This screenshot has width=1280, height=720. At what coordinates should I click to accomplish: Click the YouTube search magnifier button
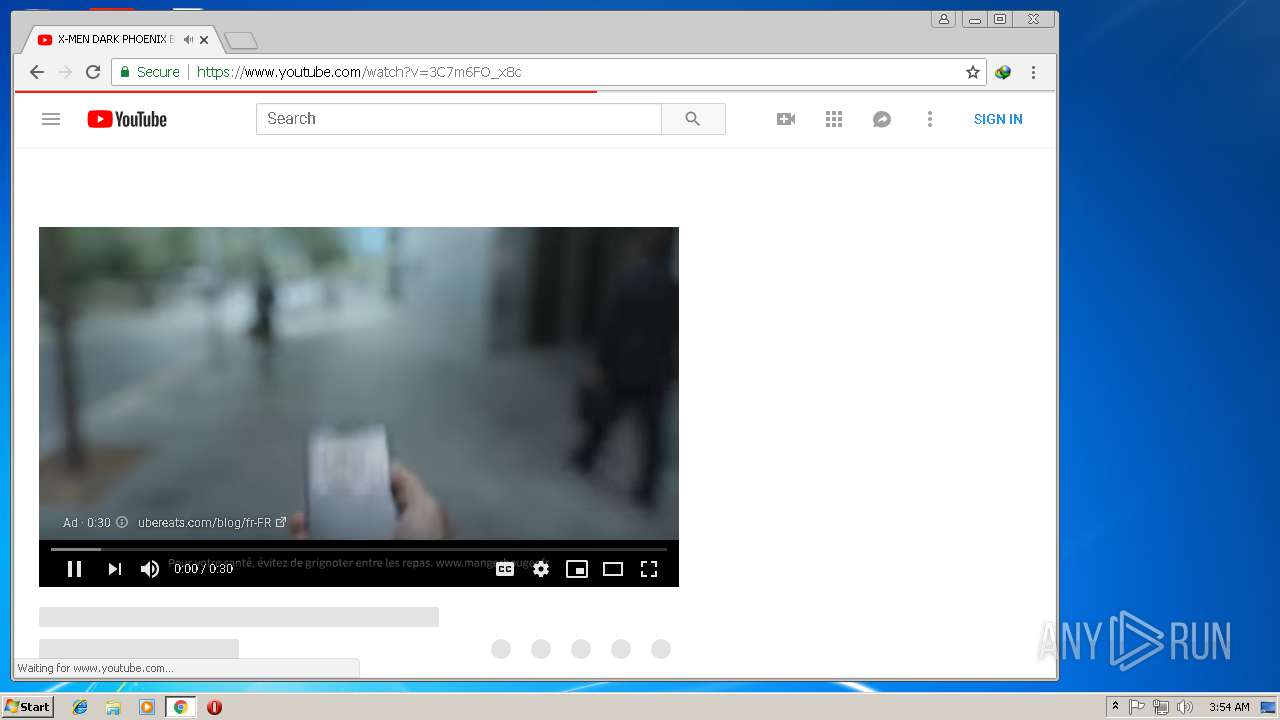[x=693, y=119]
